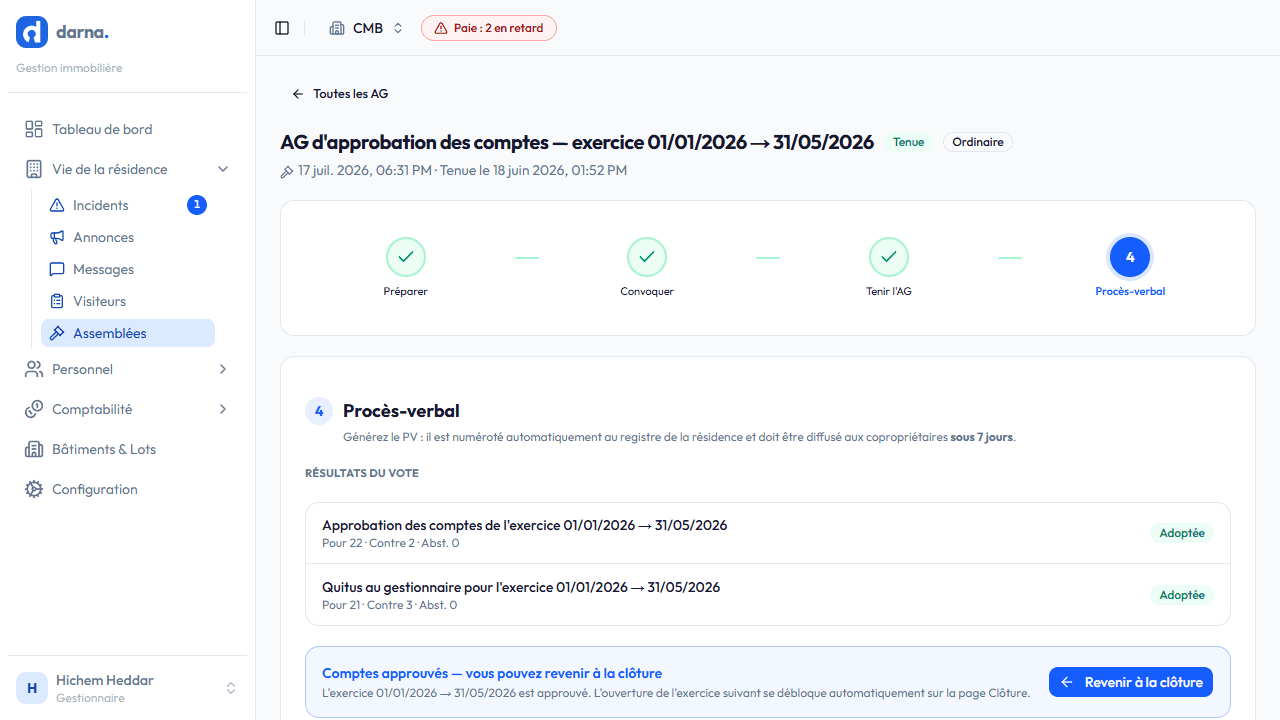Click the Incidents warning triangle icon
The width and height of the screenshot is (1280, 720).
coord(57,205)
